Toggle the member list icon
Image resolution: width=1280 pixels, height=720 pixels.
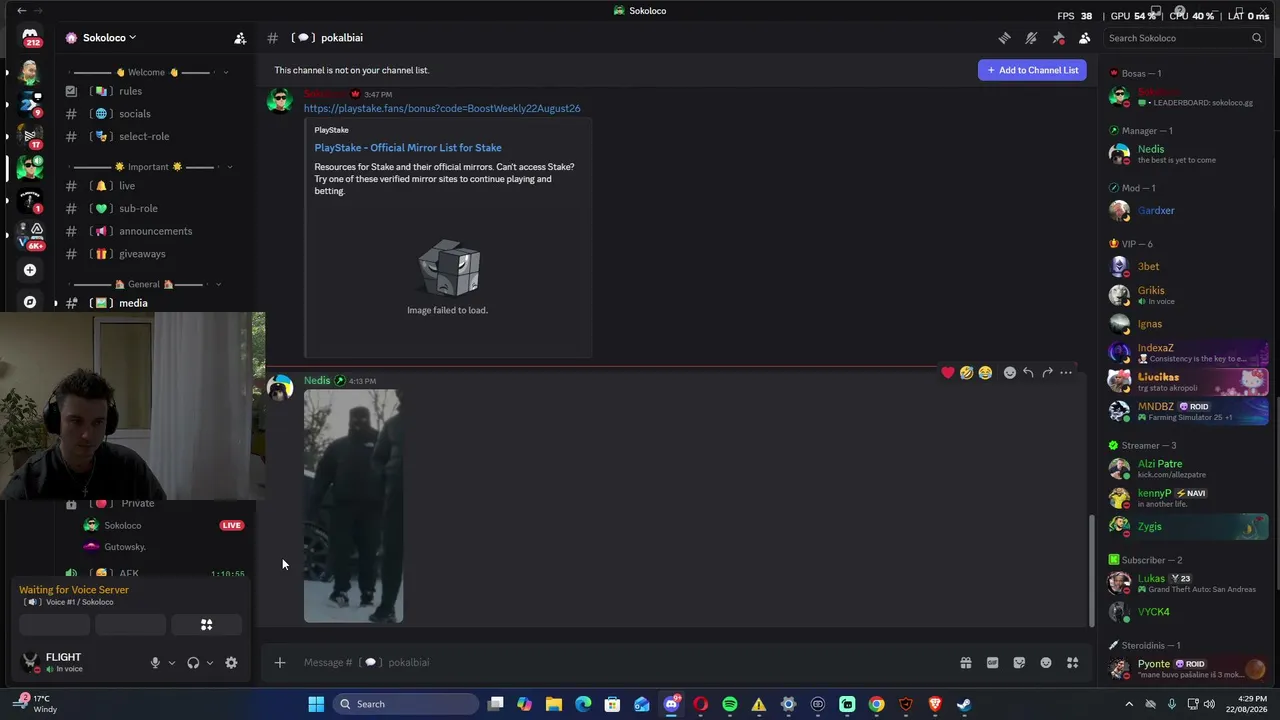tap(1084, 38)
